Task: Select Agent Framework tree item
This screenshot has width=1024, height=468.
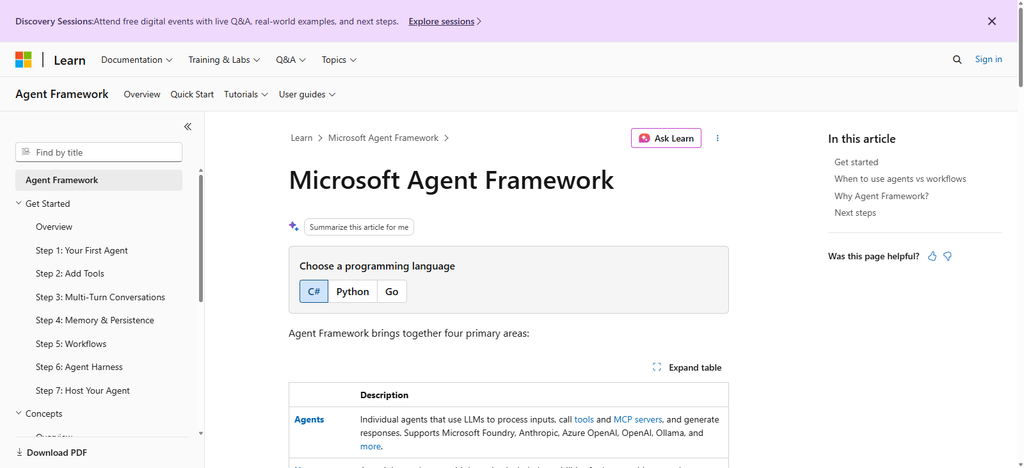Action: 99,180
